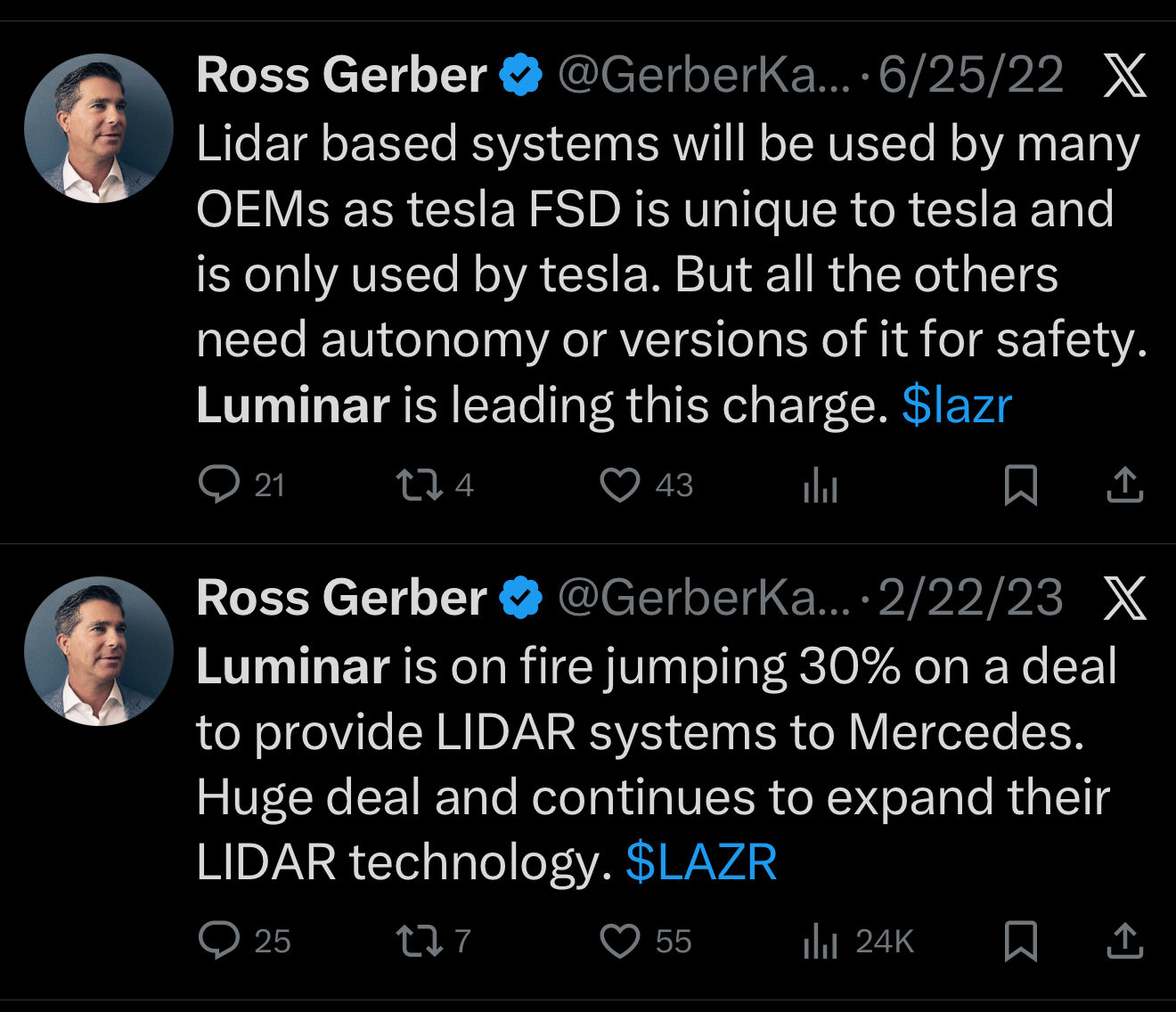Open Ross Gerber's avatar on second tweet
The image size is (1176, 1012).
click(99, 651)
